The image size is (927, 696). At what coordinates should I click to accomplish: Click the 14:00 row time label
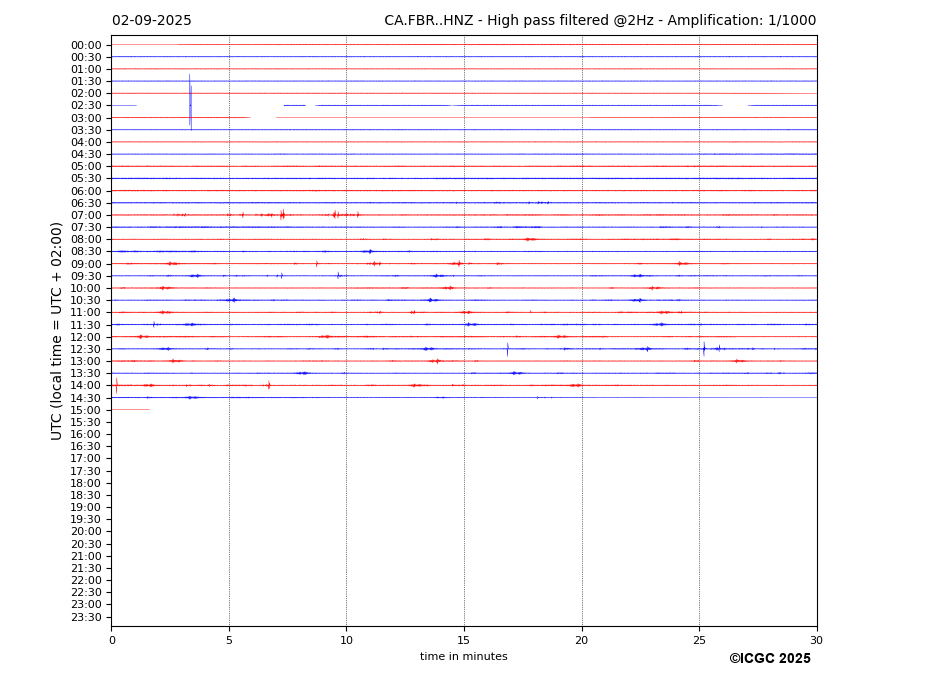tap(86, 386)
